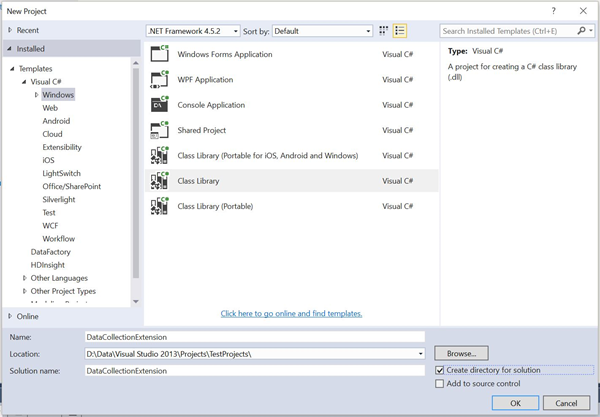
Task: Expand the Recent section
Action: pos(10,30)
